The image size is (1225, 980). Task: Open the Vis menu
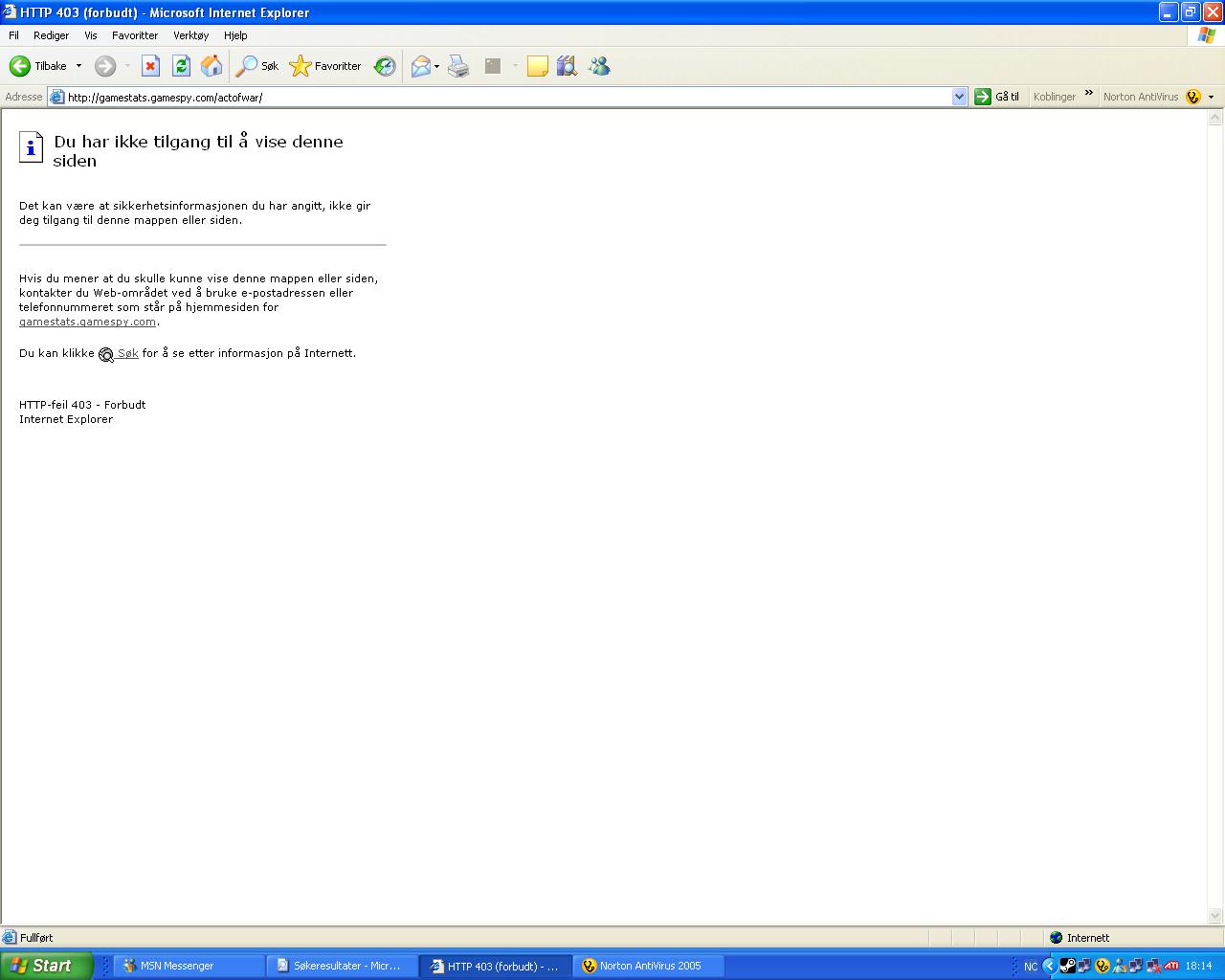[91, 35]
